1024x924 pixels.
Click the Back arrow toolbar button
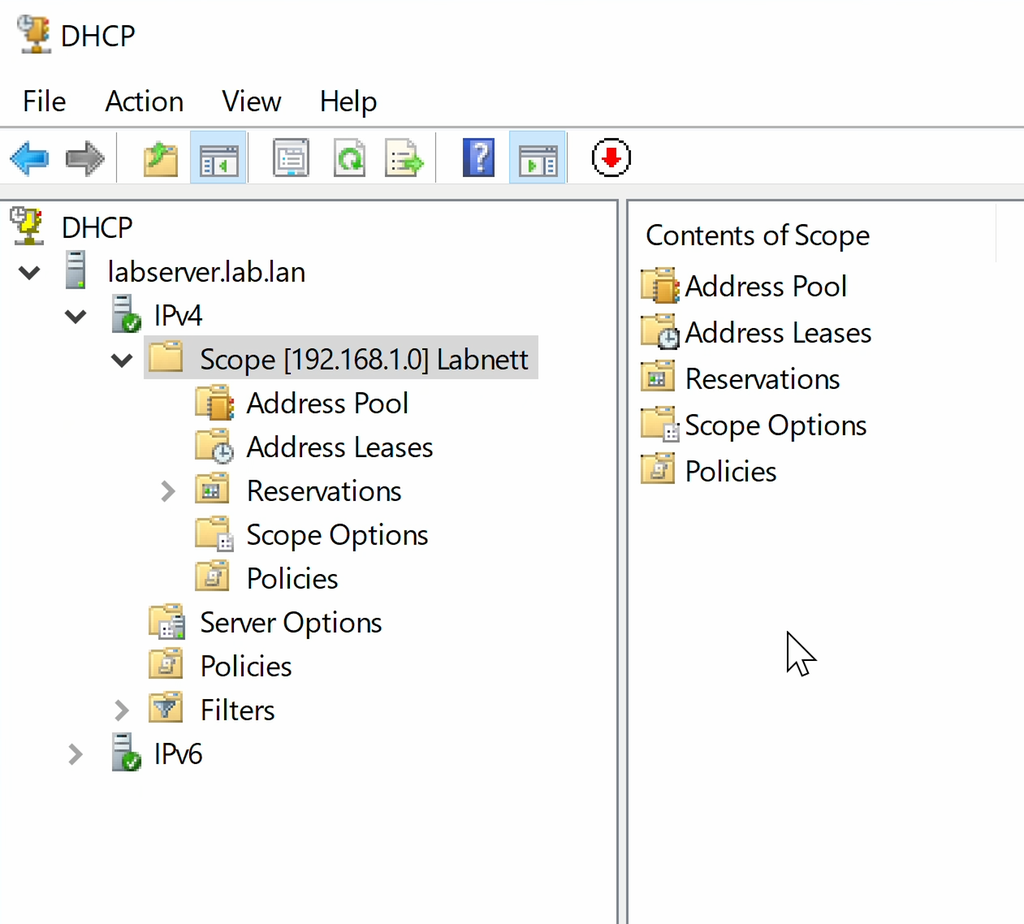29,158
